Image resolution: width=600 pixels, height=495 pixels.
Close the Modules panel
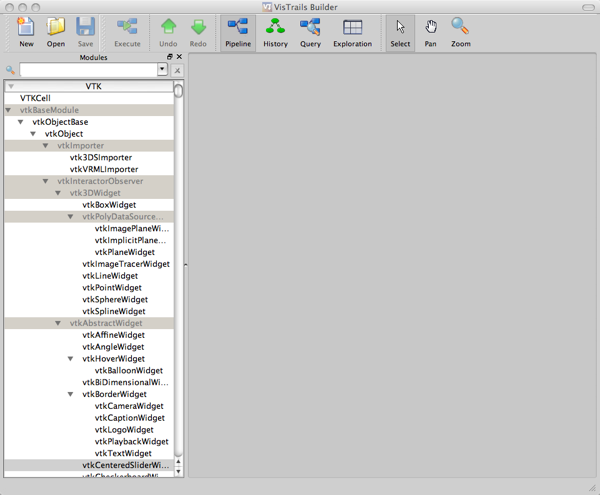pyautogui.click(x=179, y=57)
